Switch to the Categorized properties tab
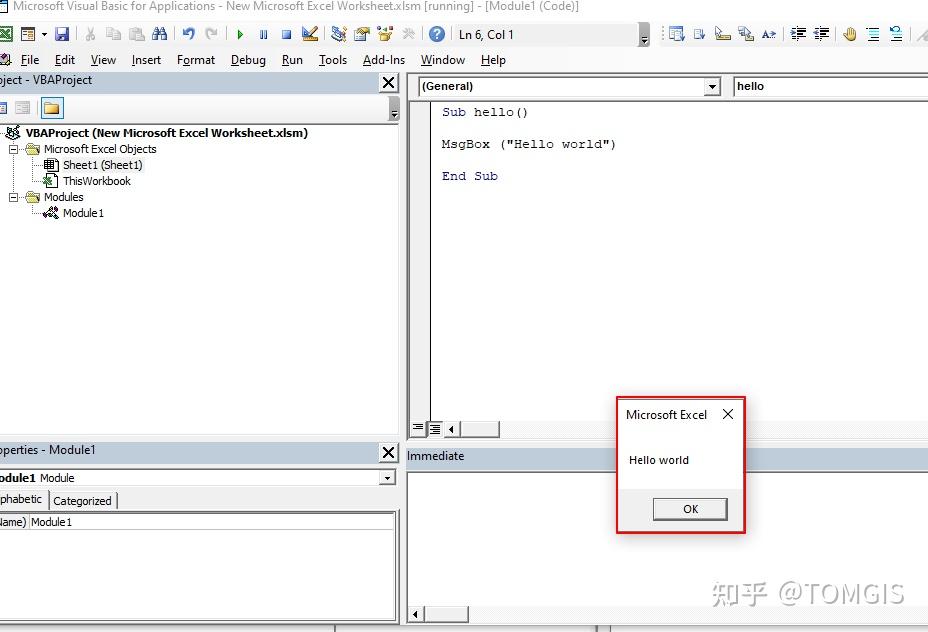 pos(82,500)
